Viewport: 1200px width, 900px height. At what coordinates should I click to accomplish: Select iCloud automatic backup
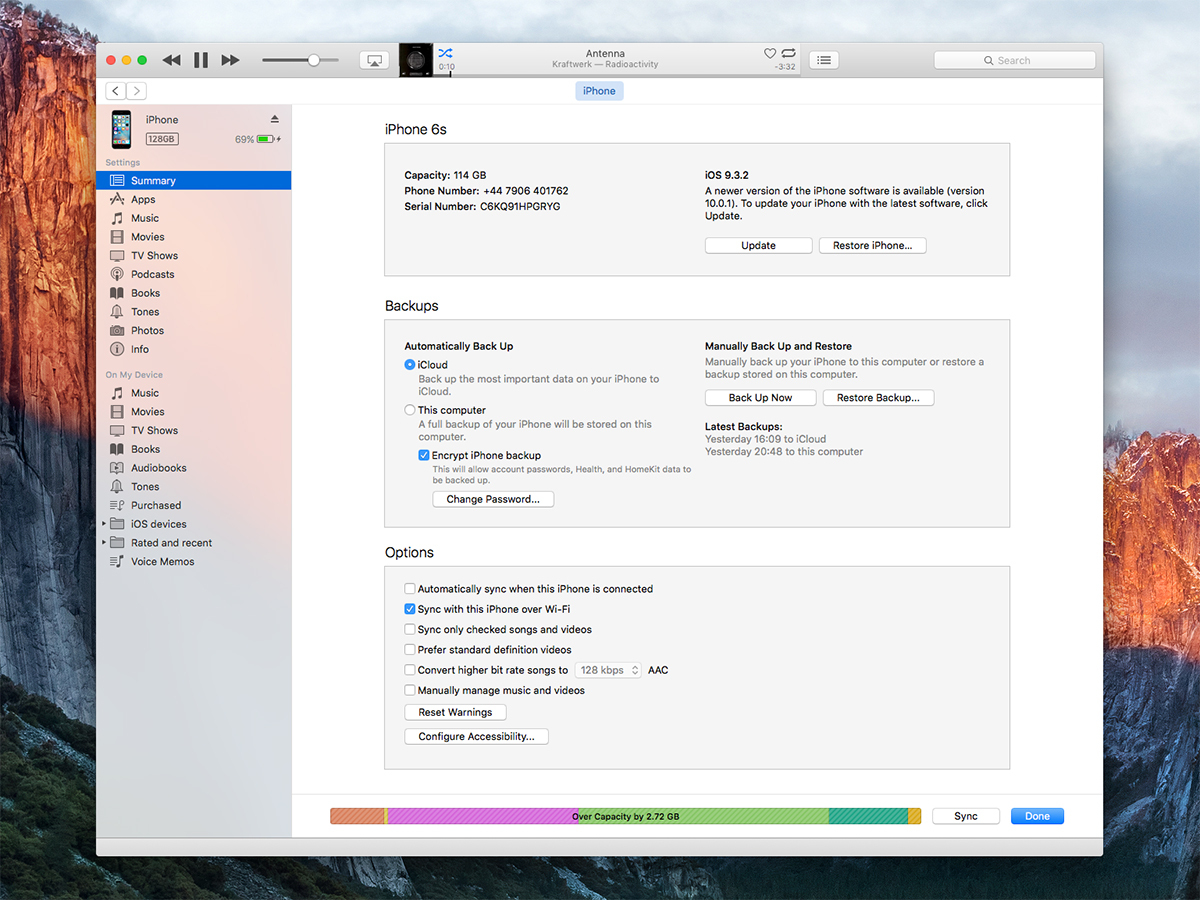click(x=410, y=365)
